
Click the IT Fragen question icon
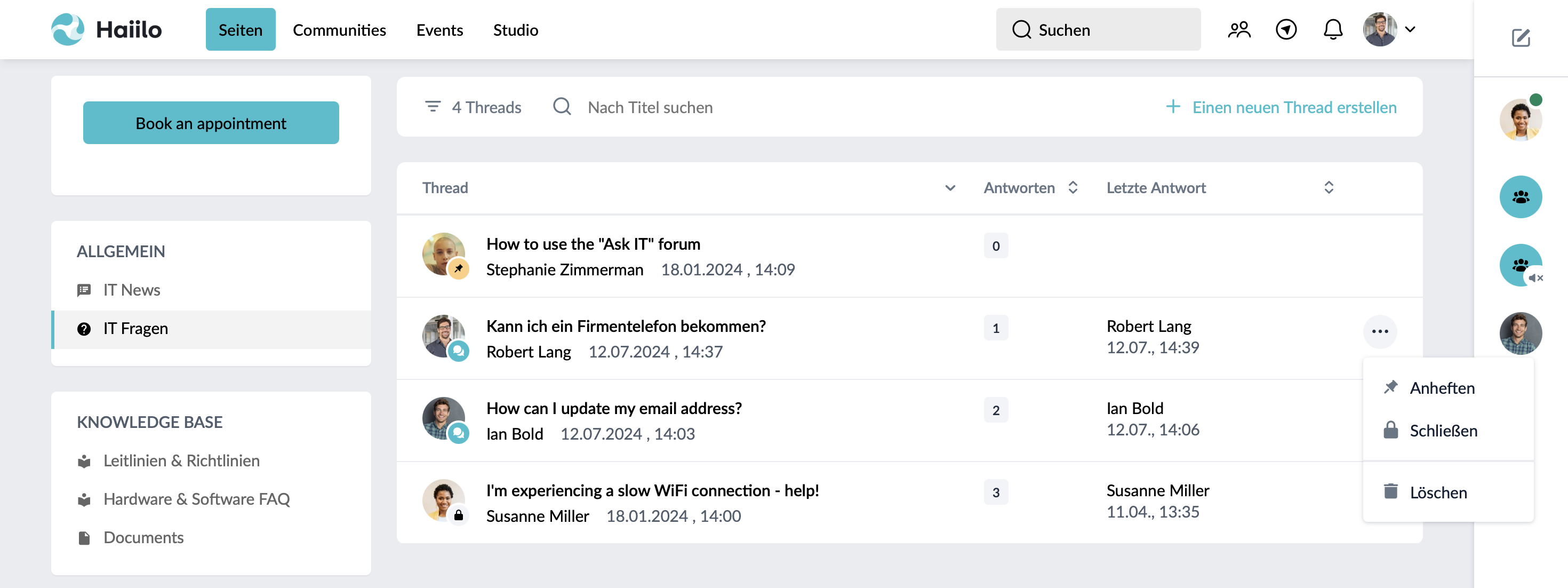point(84,329)
